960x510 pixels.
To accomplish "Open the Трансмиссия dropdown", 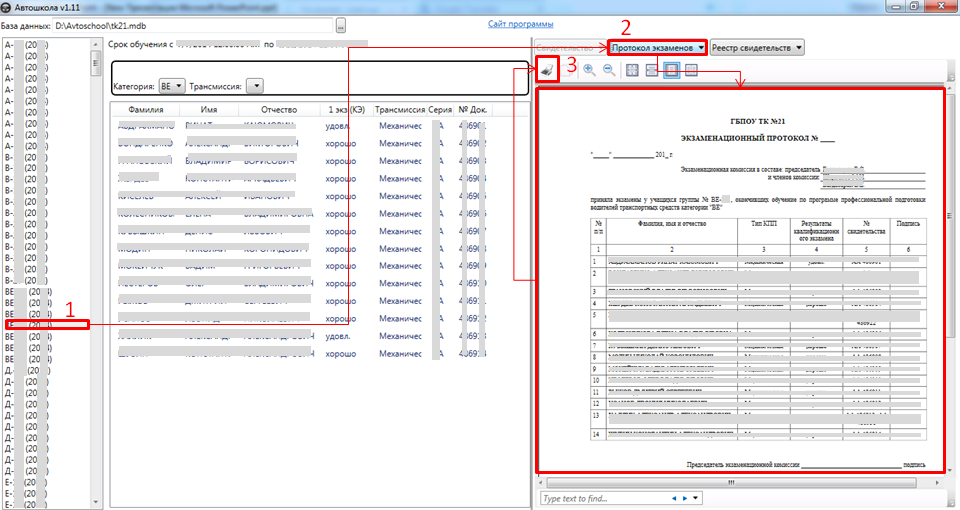I will pyautogui.click(x=254, y=87).
